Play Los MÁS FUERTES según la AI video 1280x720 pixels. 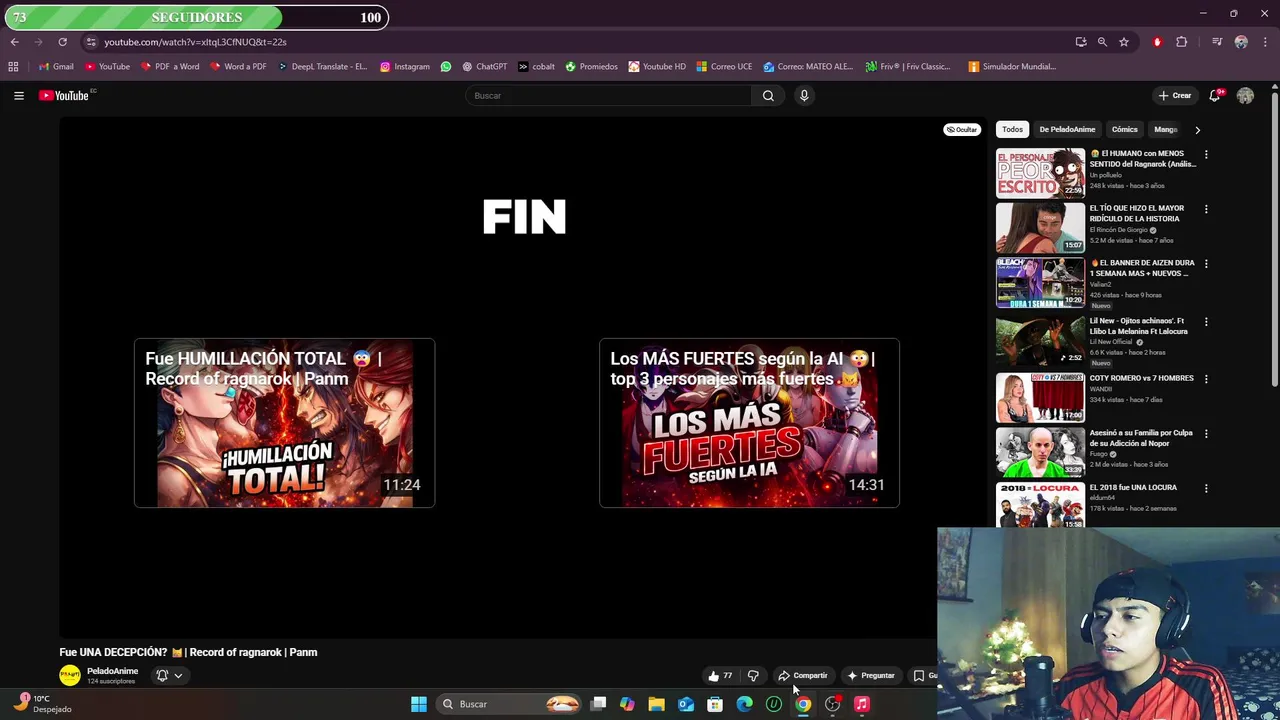click(749, 423)
